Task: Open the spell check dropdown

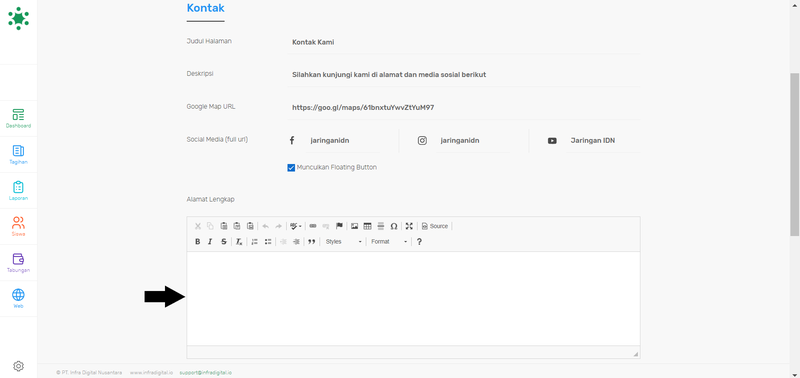Action: [x=295, y=226]
